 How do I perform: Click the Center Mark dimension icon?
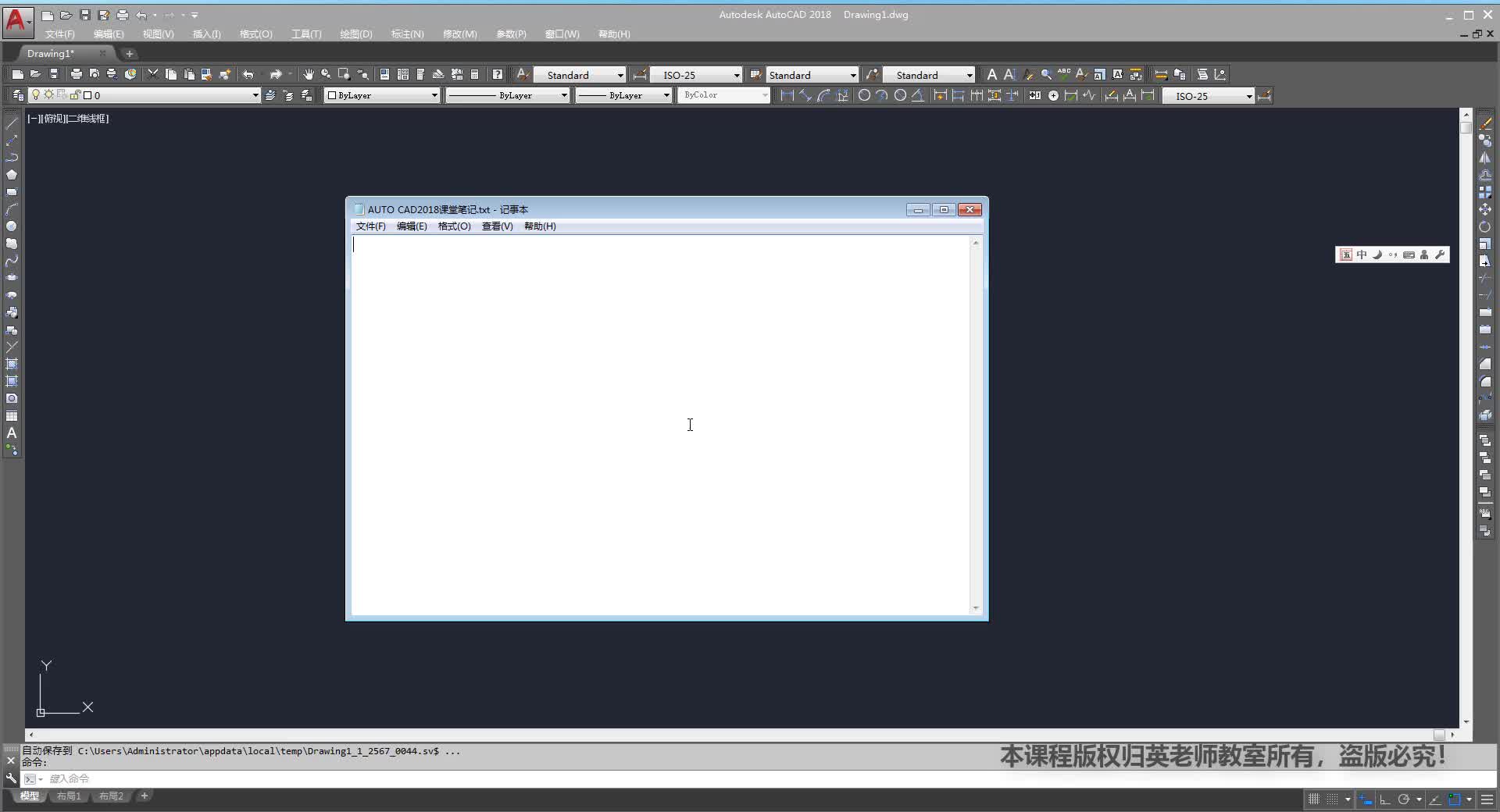tap(1053, 95)
